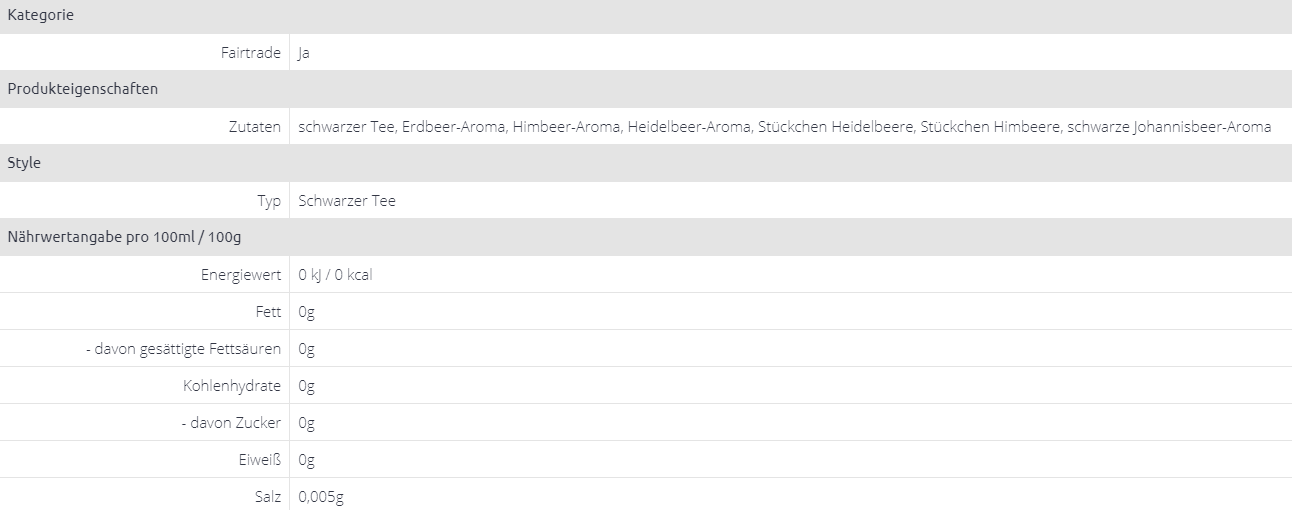Click the Style section header

click(24, 163)
